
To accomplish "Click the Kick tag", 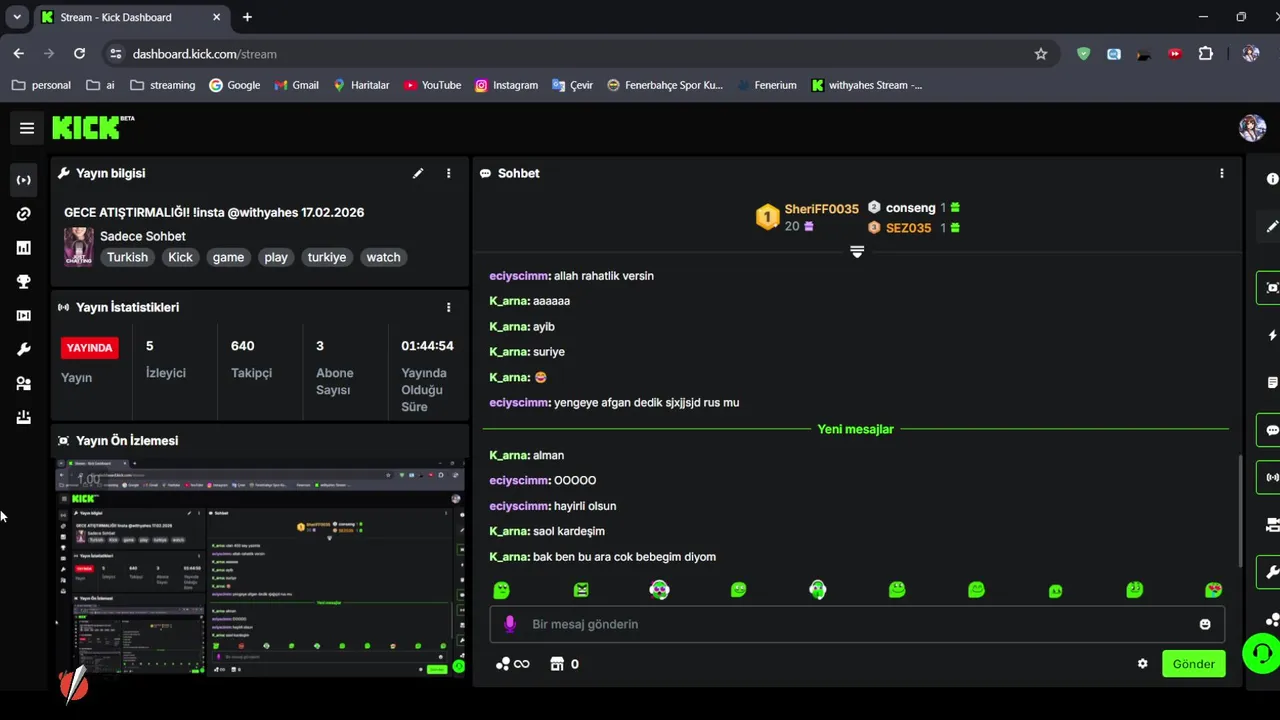I will (x=180, y=257).
